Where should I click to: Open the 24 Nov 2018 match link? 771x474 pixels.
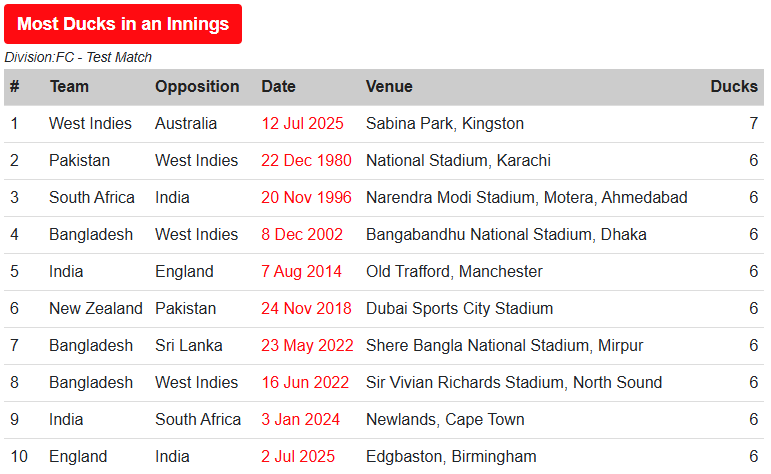coord(306,308)
